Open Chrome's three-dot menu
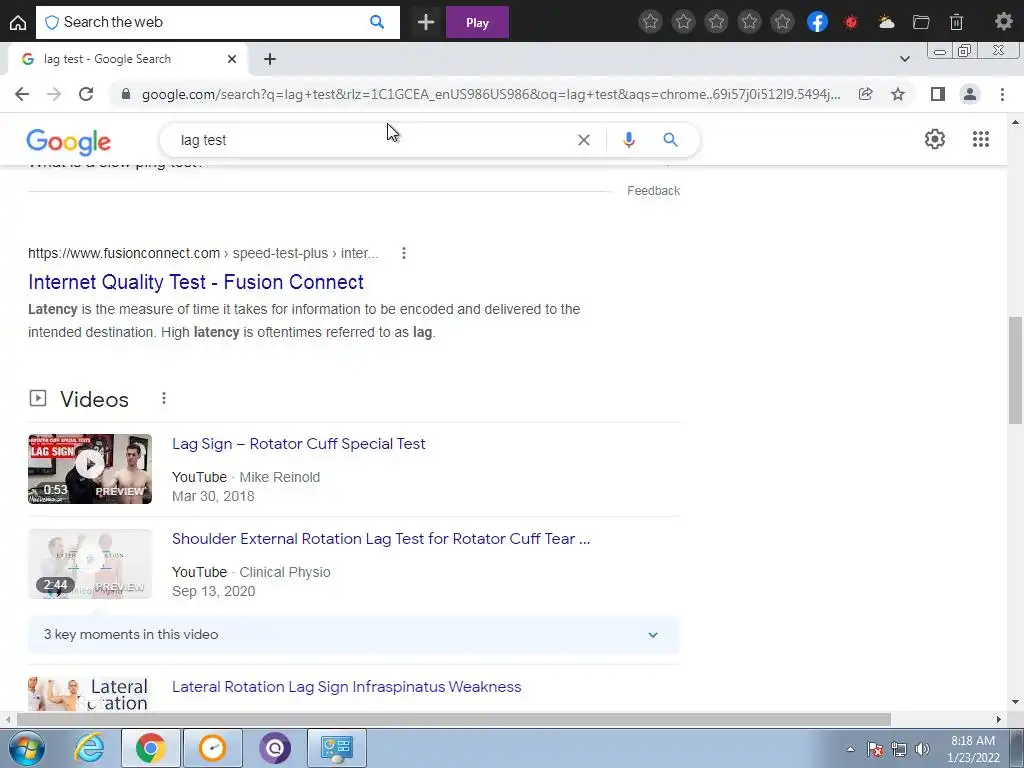 click(1002, 94)
